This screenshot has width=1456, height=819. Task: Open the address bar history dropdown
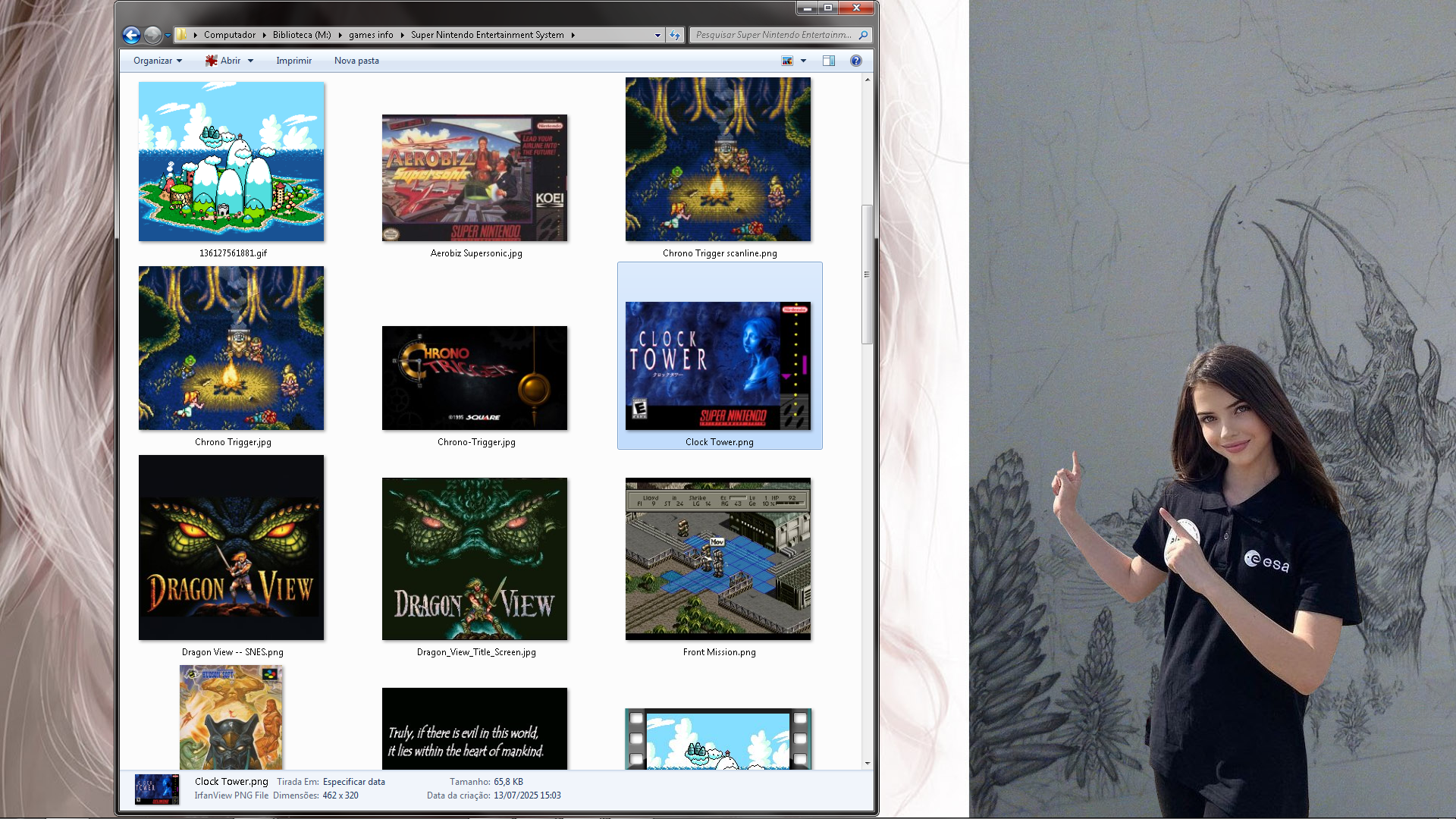click(657, 36)
